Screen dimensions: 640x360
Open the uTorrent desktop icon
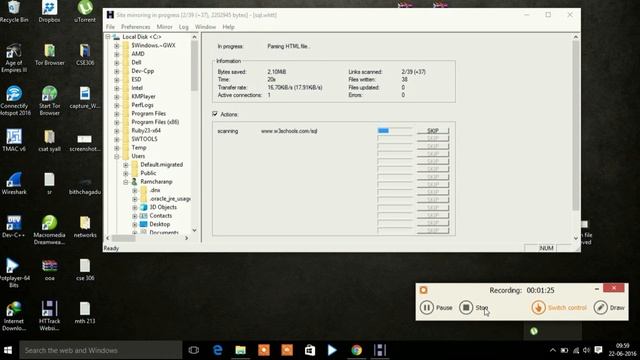[85, 11]
